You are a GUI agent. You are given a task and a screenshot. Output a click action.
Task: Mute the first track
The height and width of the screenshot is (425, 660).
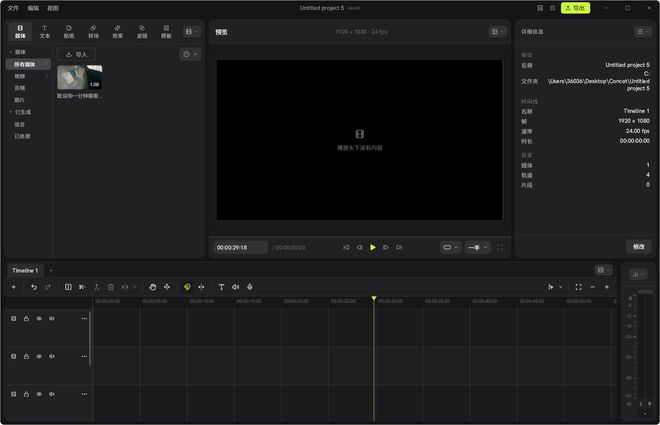[52, 319]
